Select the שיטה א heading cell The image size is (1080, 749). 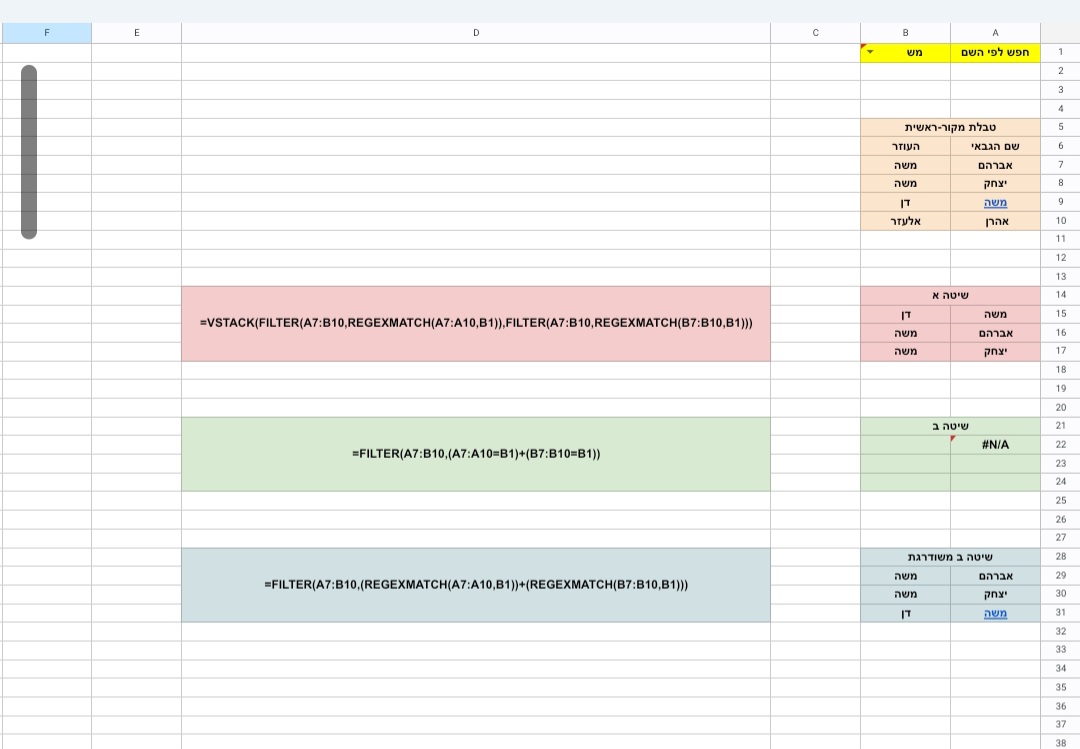point(949,295)
